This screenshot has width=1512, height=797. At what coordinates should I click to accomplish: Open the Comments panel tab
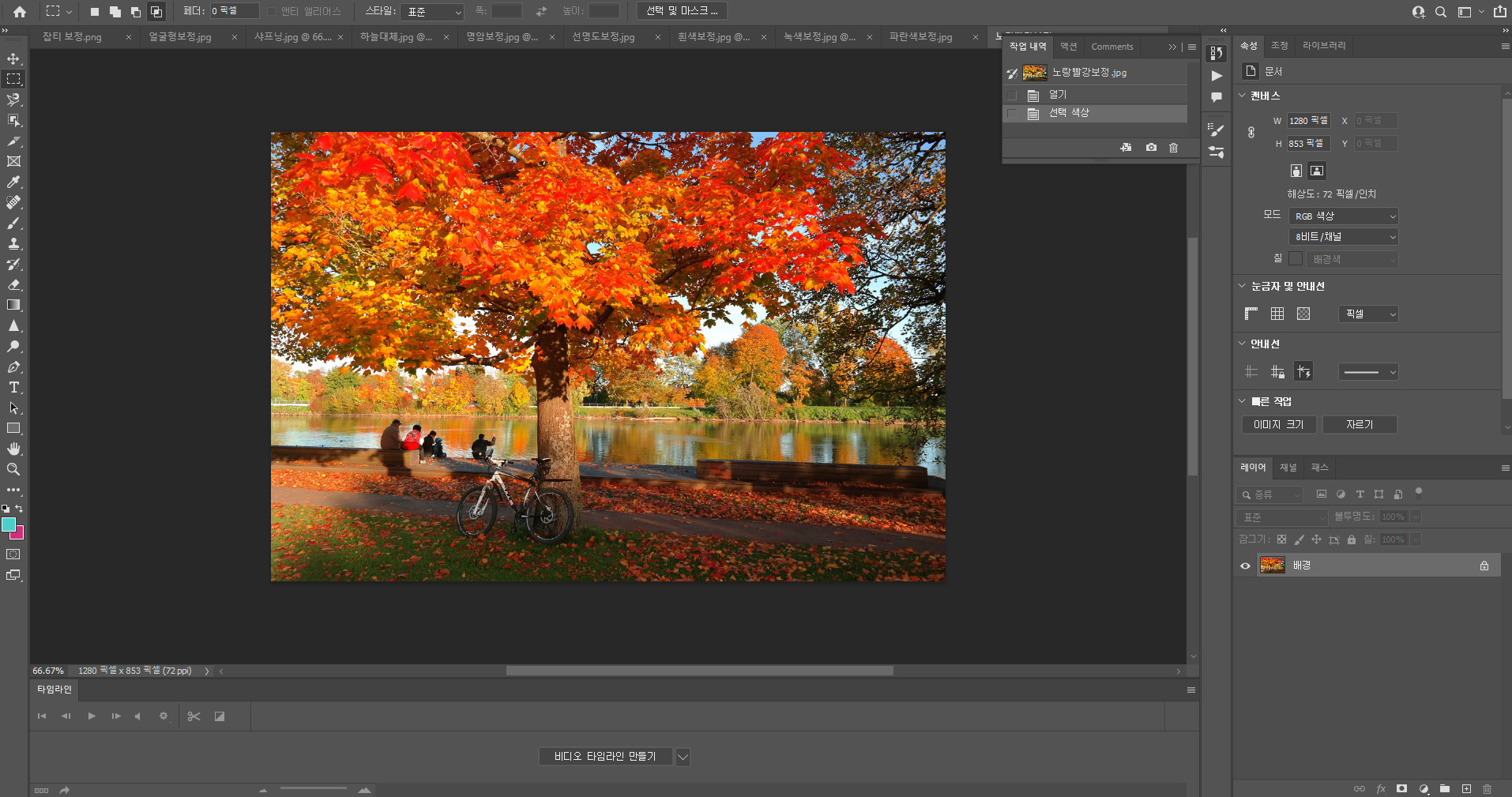coord(1112,47)
